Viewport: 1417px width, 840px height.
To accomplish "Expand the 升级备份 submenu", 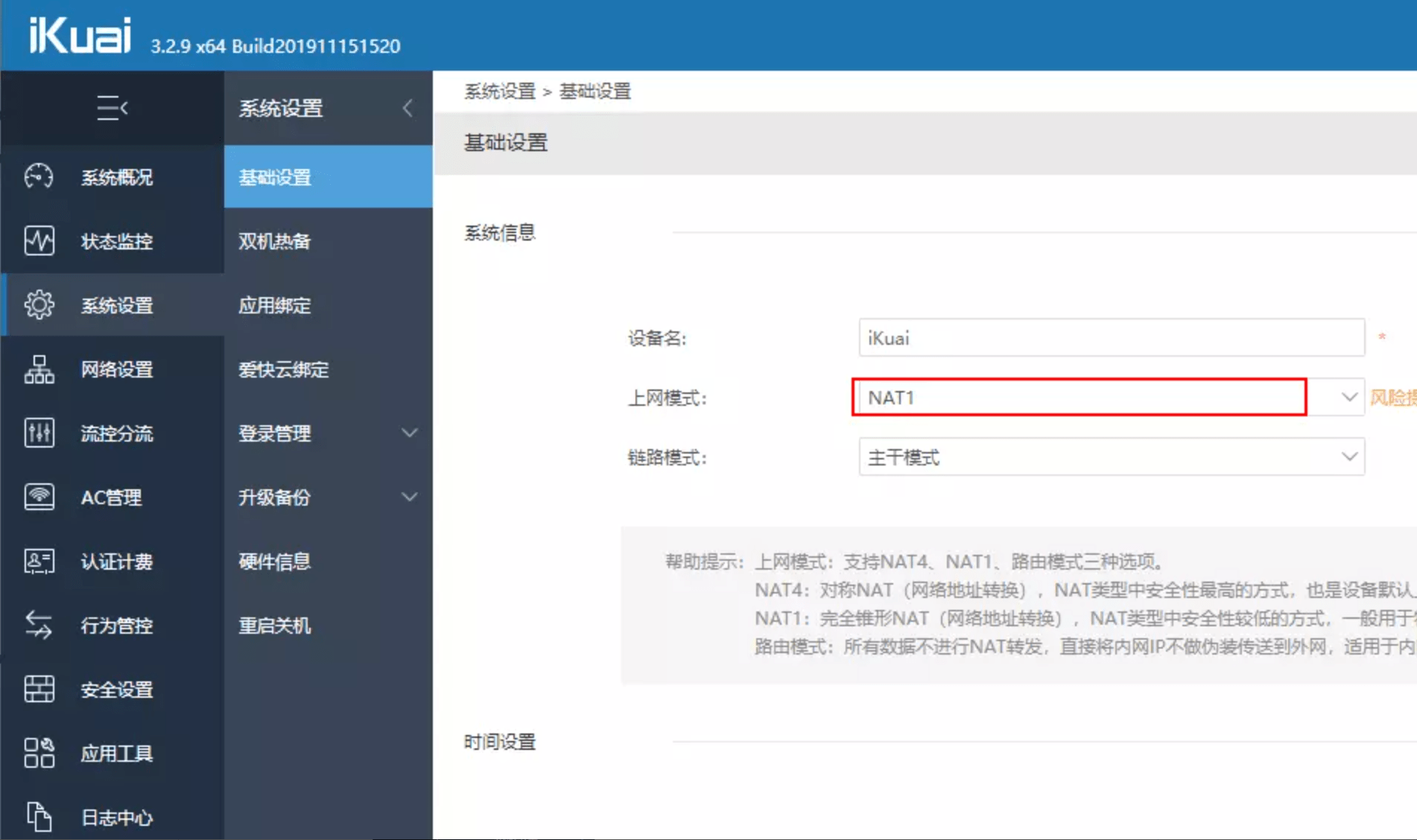I will (x=409, y=497).
